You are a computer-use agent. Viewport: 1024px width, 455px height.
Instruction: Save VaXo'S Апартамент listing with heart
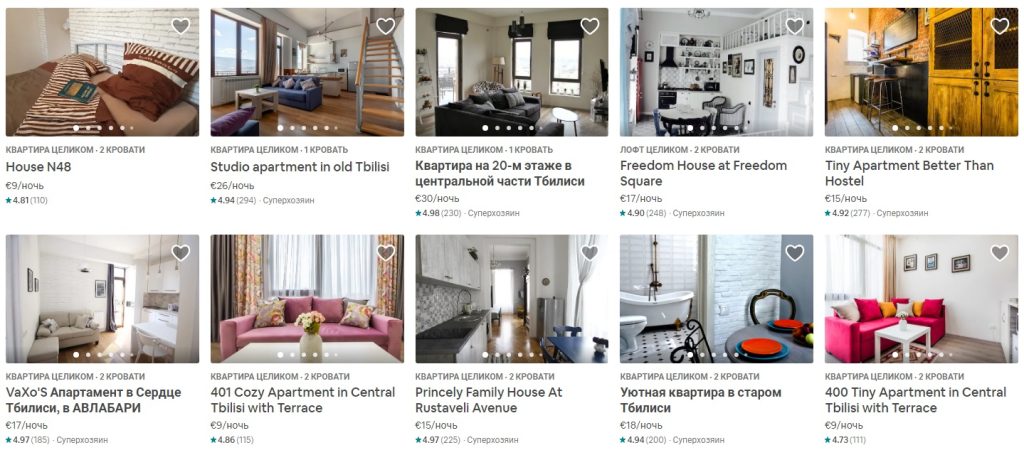(x=180, y=253)
